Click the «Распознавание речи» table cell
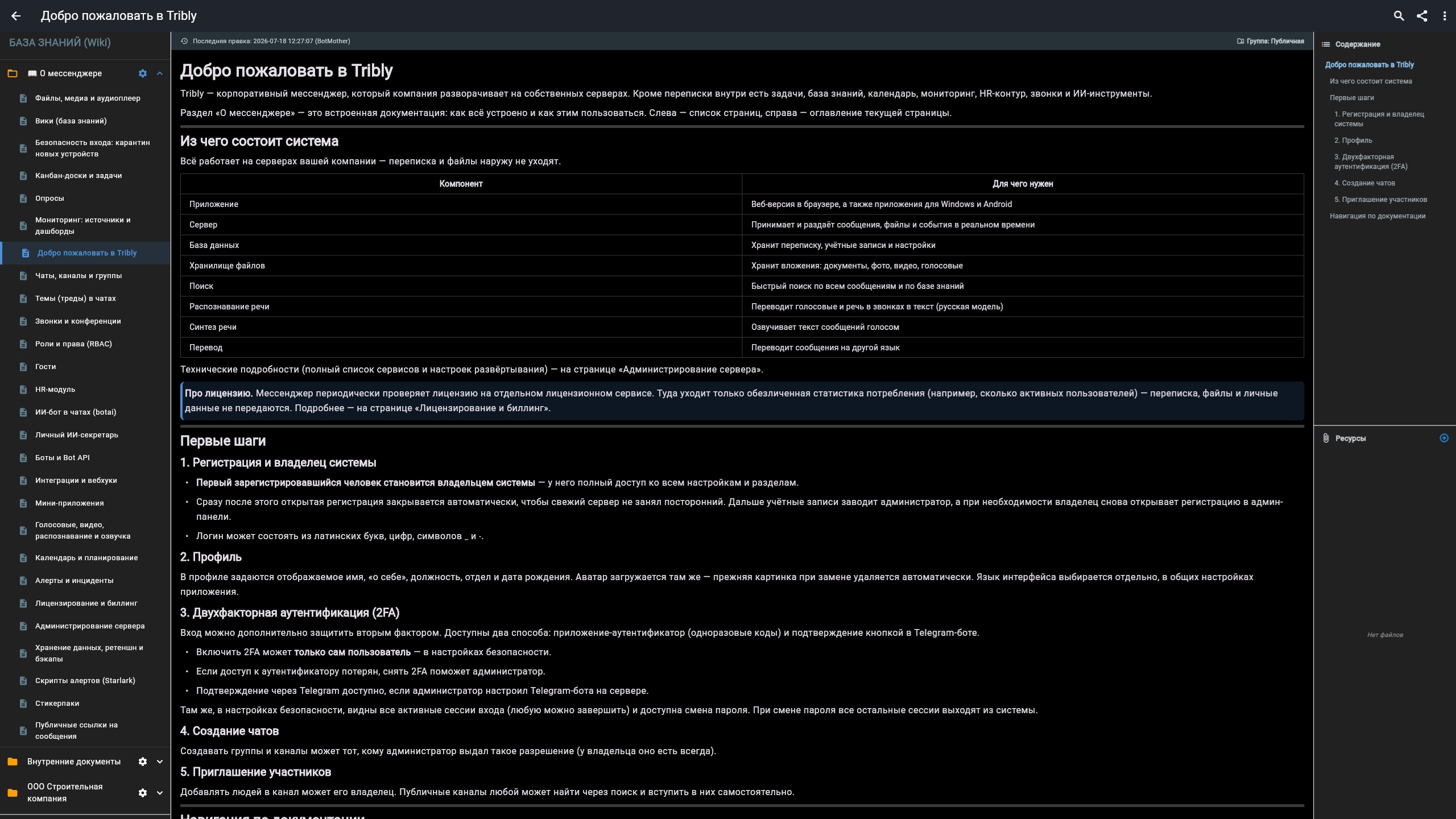Image resolution: width=1456 pixels, height=819 pixels. [461, 307]
